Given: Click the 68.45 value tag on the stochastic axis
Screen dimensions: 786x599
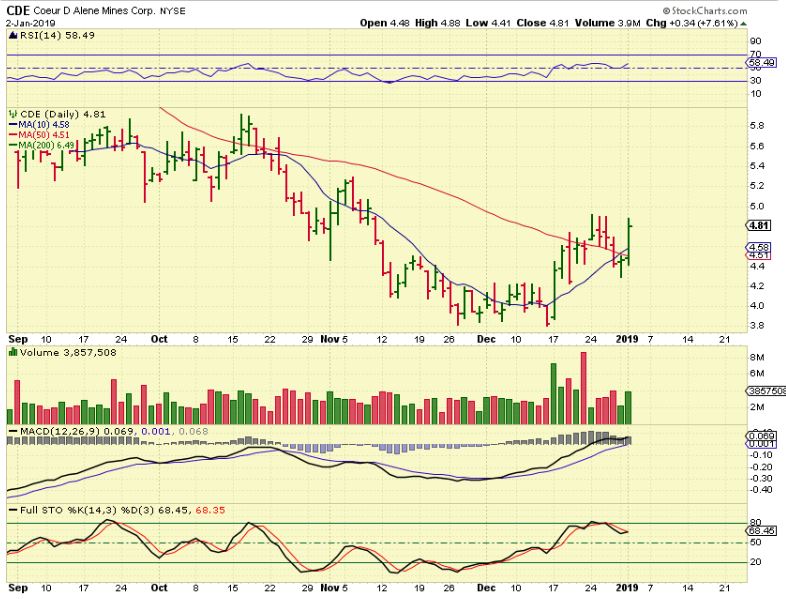Looking at the screenshot, I should point(760,530).
